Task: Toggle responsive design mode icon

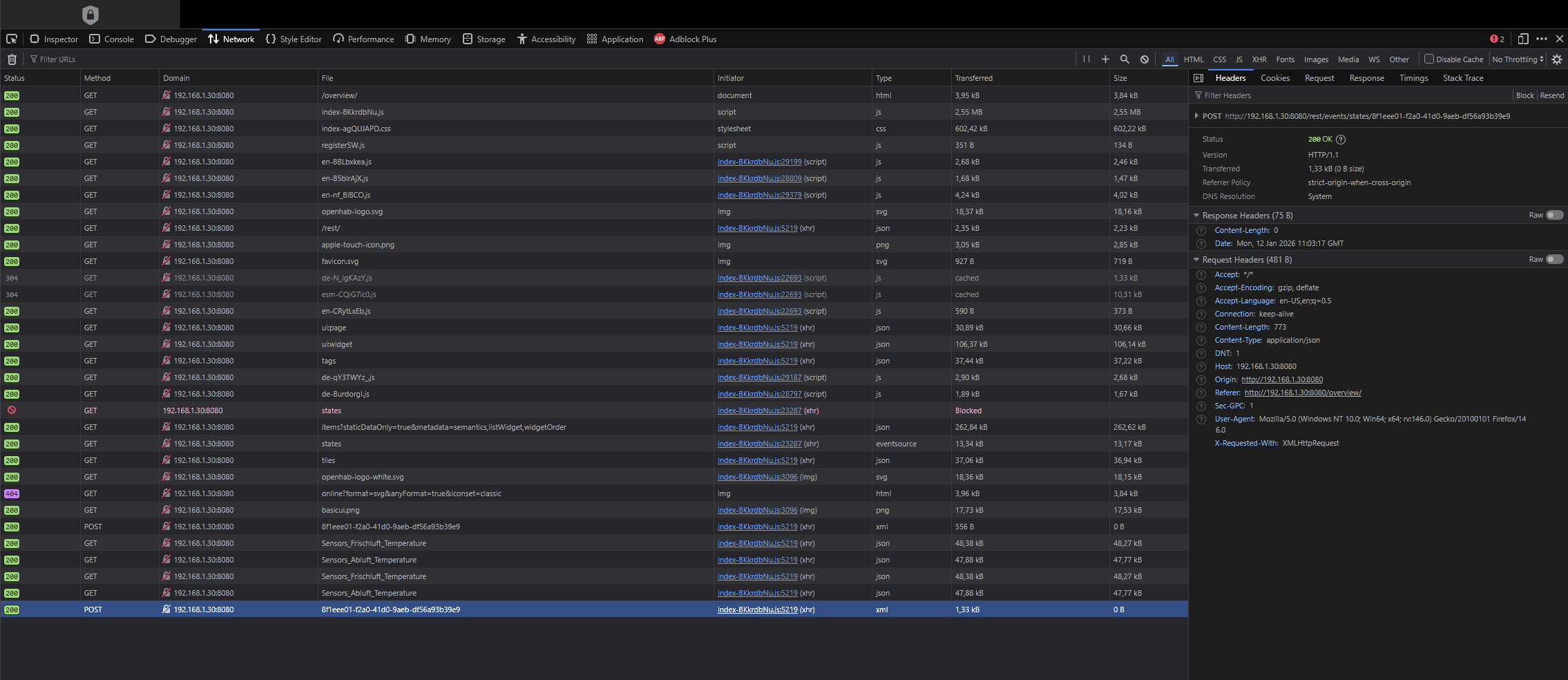Action: pos(1522,39)
